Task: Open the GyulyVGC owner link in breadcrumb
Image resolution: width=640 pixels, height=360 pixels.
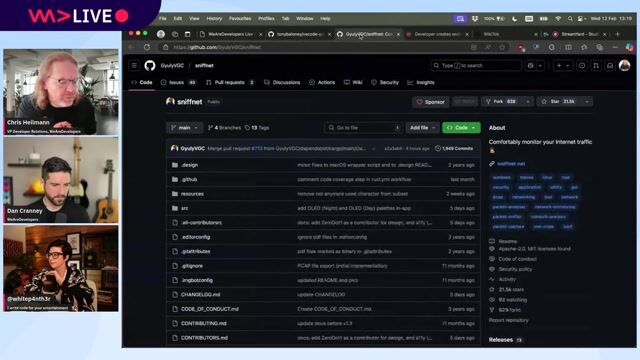Action: coord(172,66)
